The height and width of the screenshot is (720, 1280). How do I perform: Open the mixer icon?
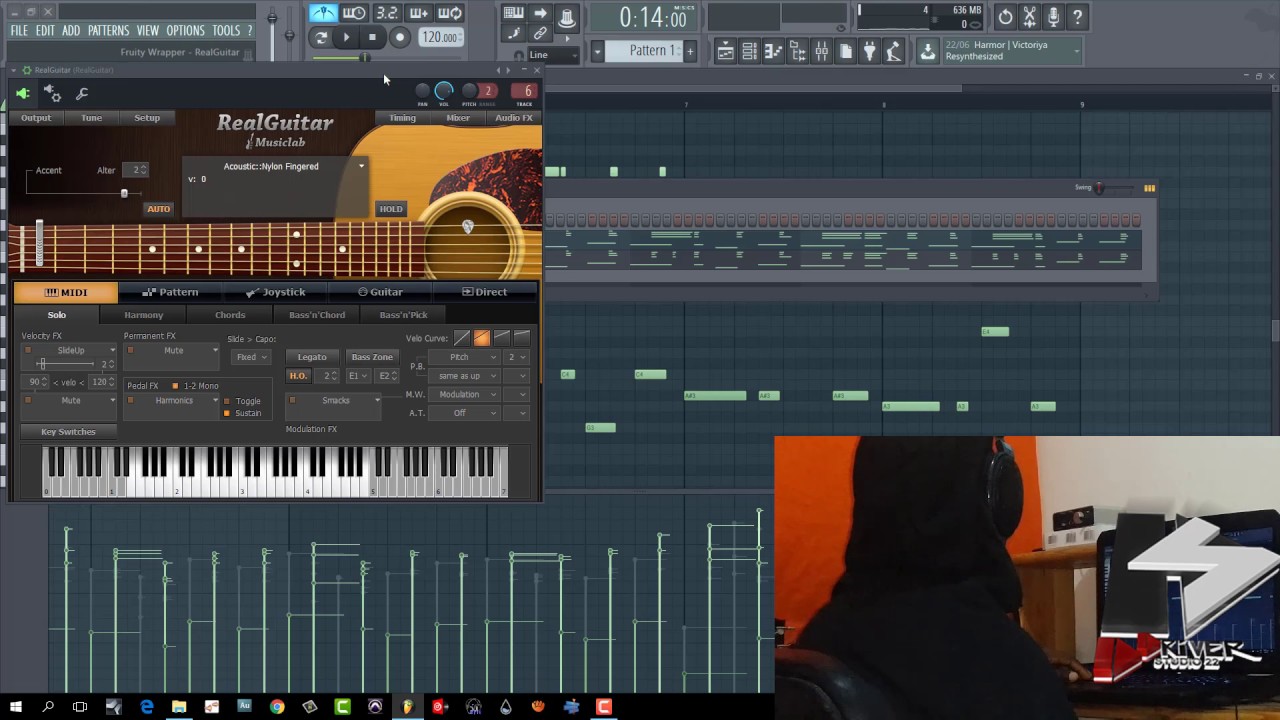[821, 52]
